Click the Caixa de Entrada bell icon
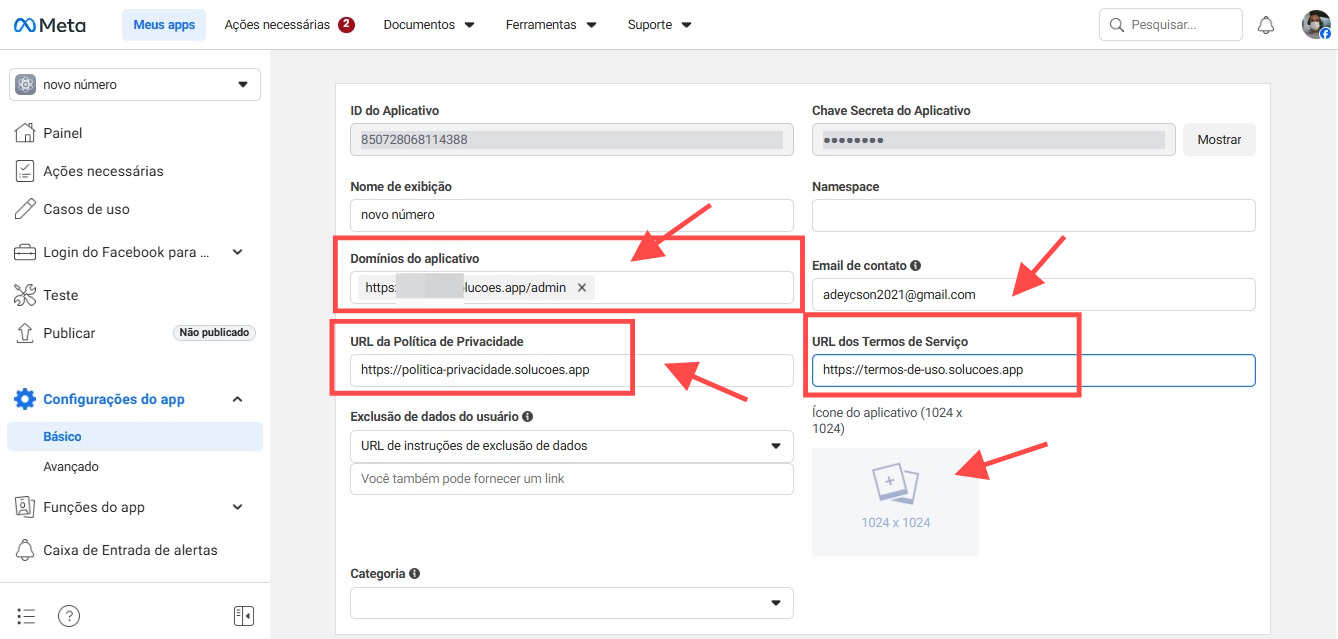The height and width of the screenshot is (639, 1338). pyautogui.click(x=25, y=550)
